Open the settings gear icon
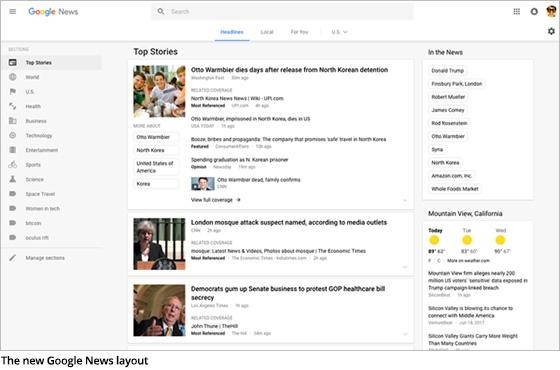 point(551,31)
